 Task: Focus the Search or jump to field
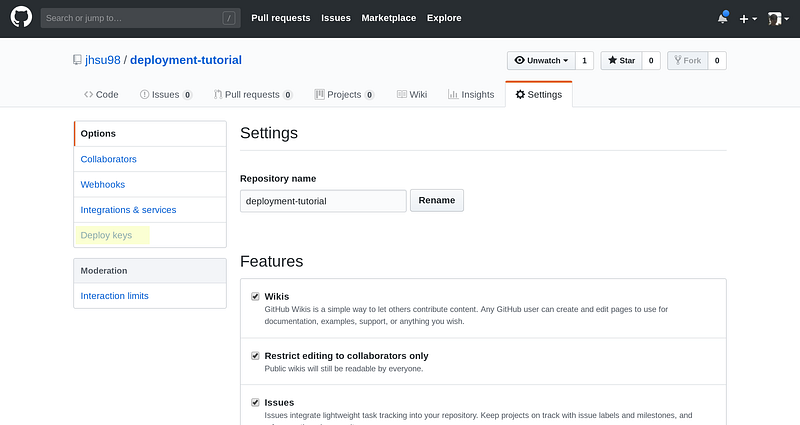coord(140,18)
